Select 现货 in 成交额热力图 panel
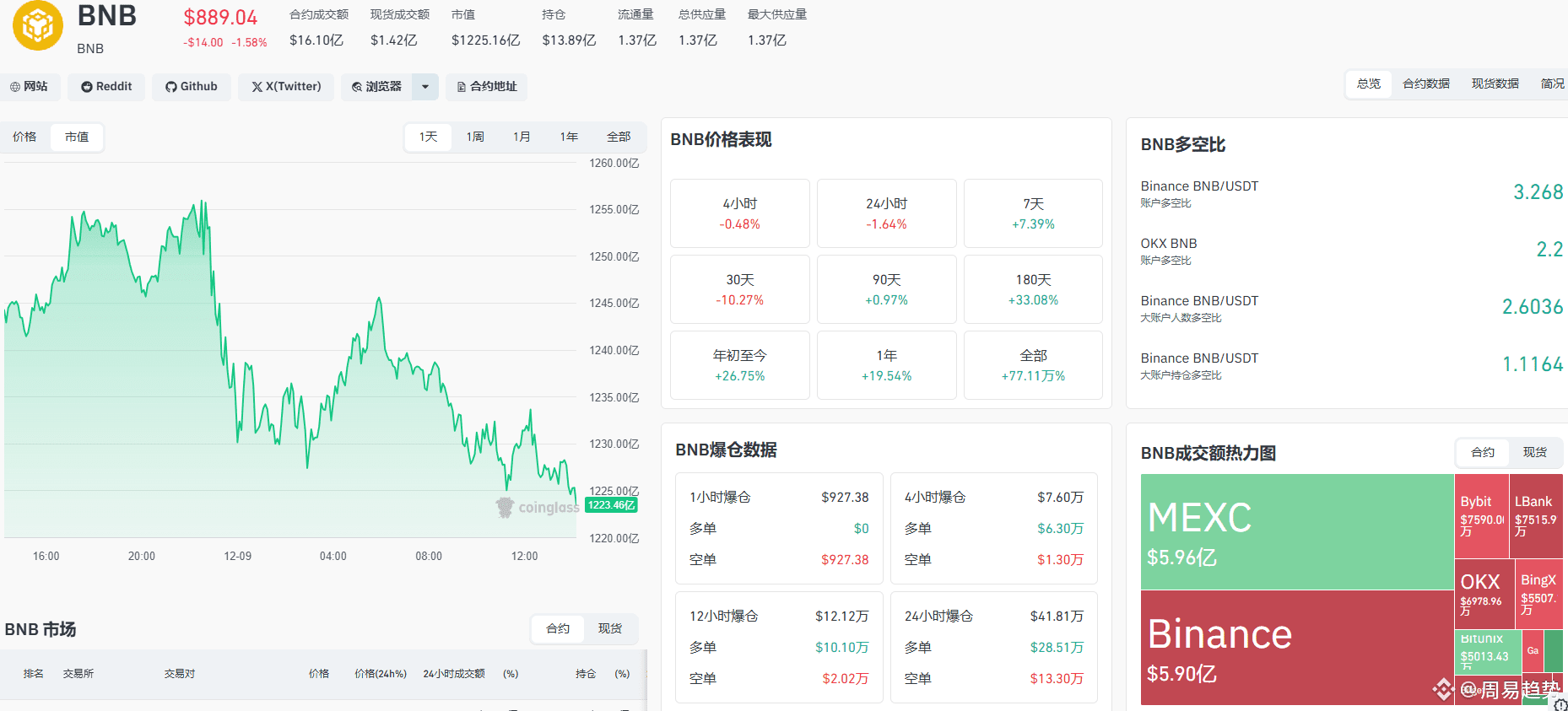 tap(1535, 452)
